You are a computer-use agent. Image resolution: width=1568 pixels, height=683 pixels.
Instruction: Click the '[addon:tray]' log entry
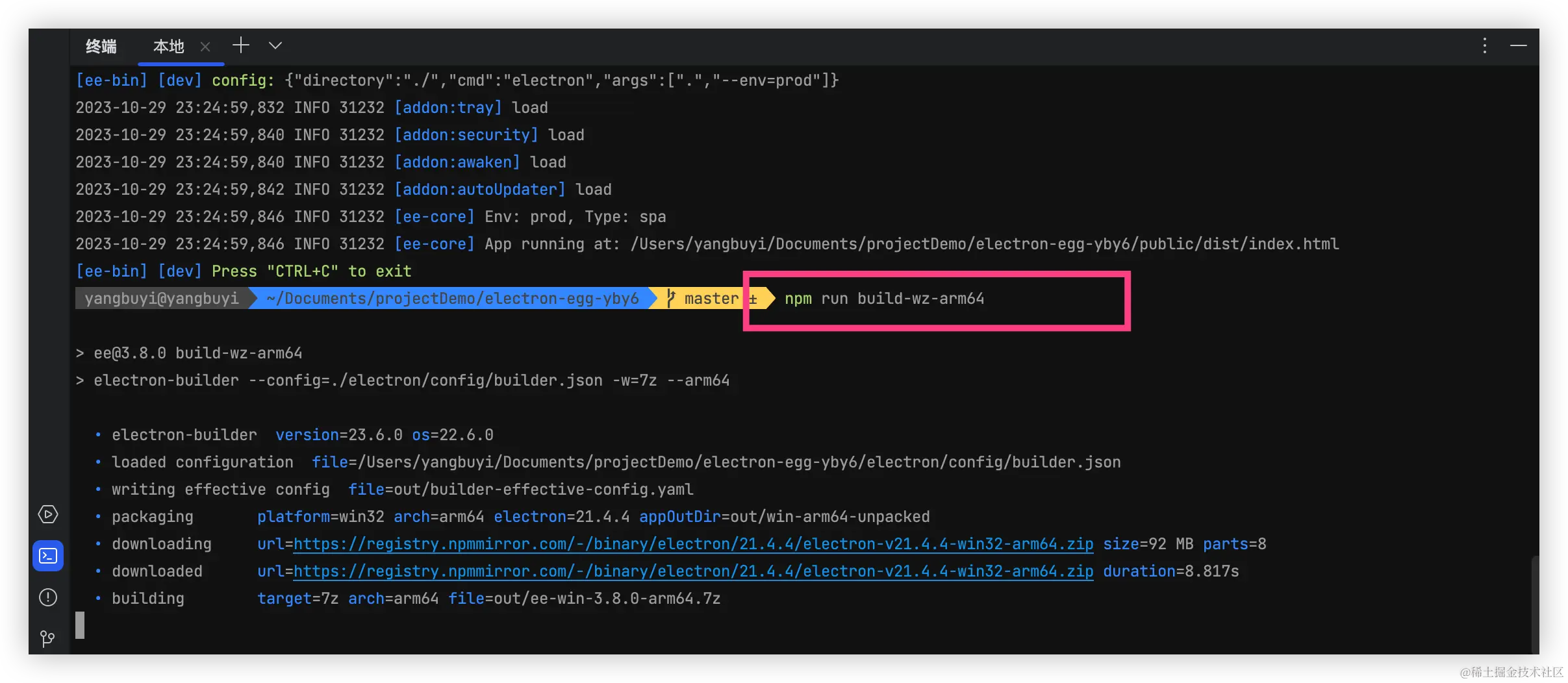click(448, 108)
